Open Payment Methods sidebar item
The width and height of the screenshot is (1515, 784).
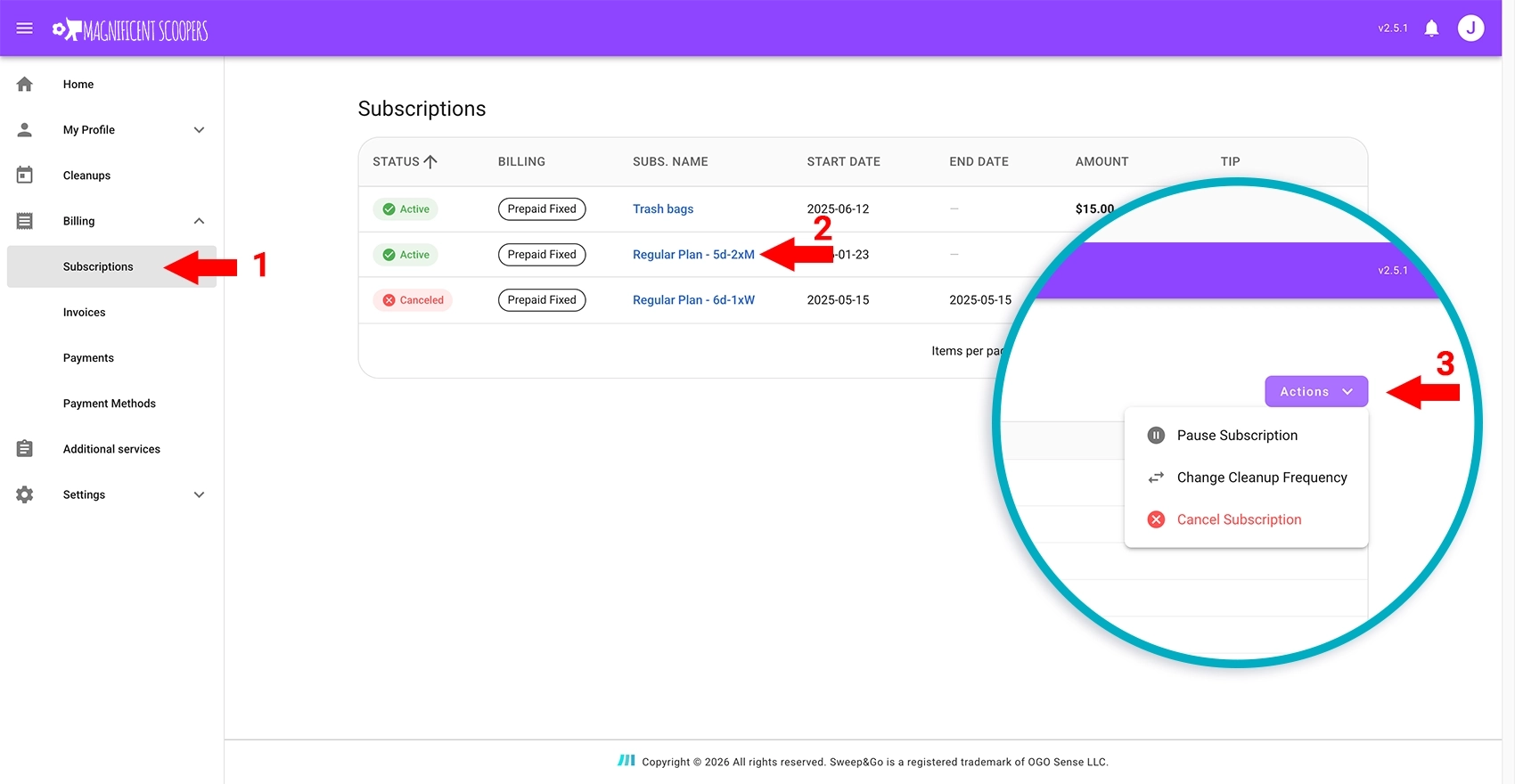(x=109, y=404)
